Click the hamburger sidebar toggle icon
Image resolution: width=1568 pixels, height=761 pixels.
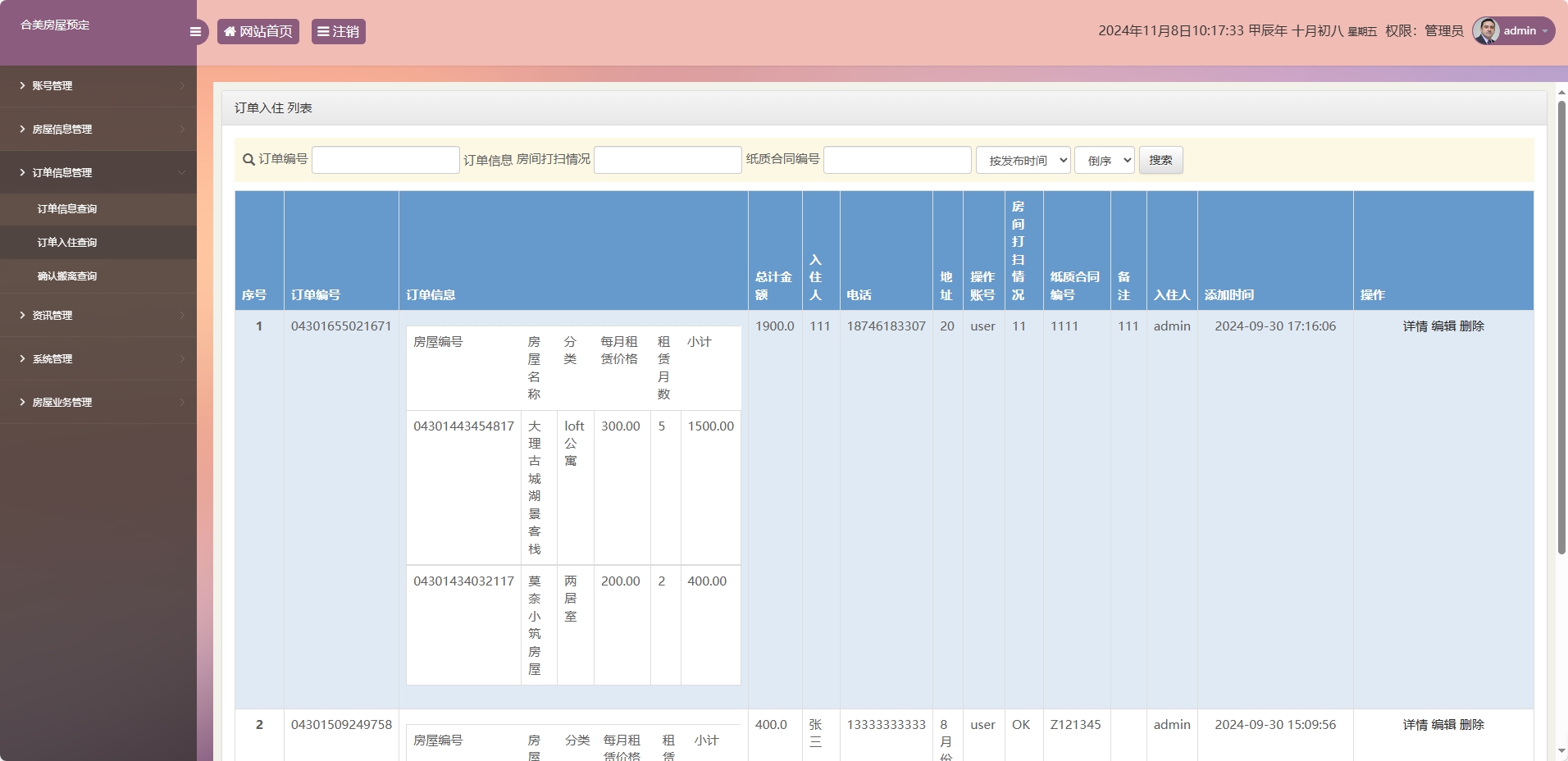(195, 31)
